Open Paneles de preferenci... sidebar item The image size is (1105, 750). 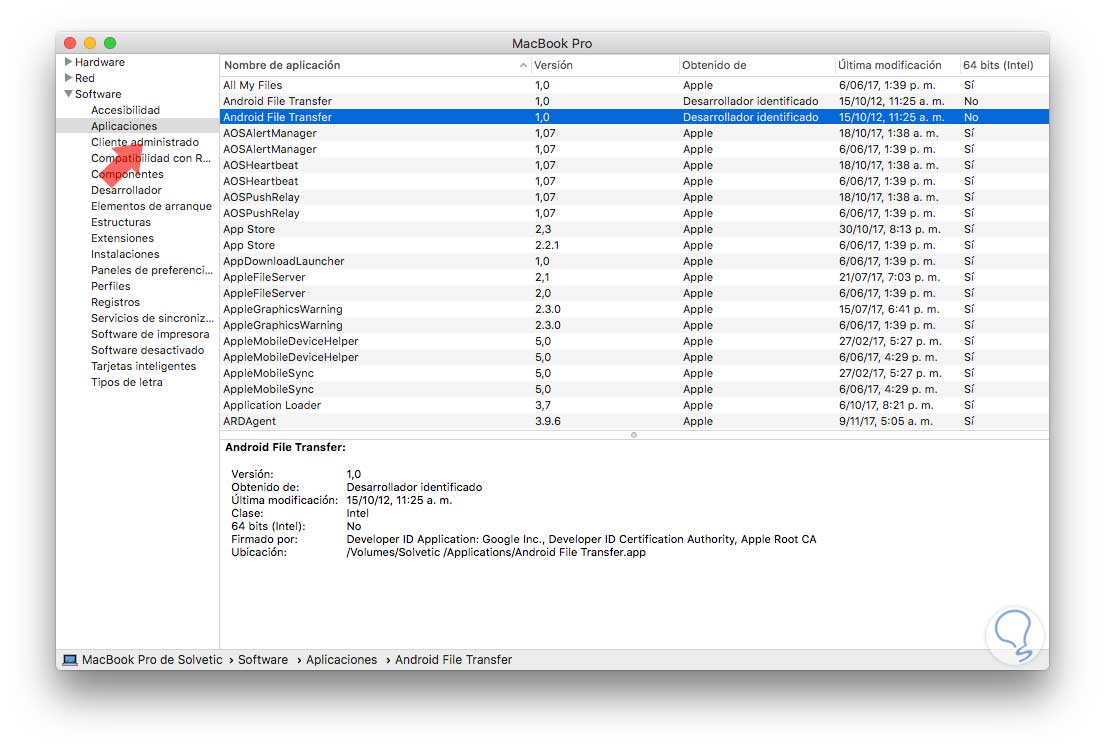[x=152, y=270]
